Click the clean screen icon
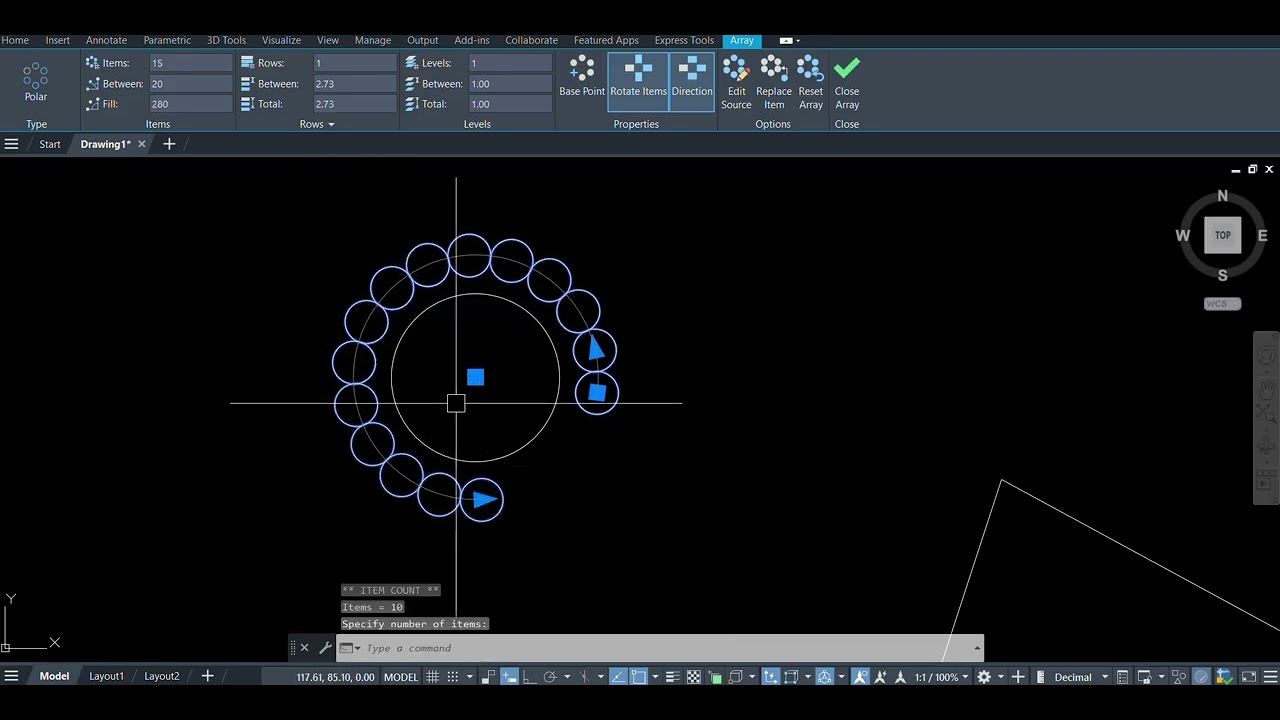This screenshot has height=720, width=1280. click(x=1248, y=677)
